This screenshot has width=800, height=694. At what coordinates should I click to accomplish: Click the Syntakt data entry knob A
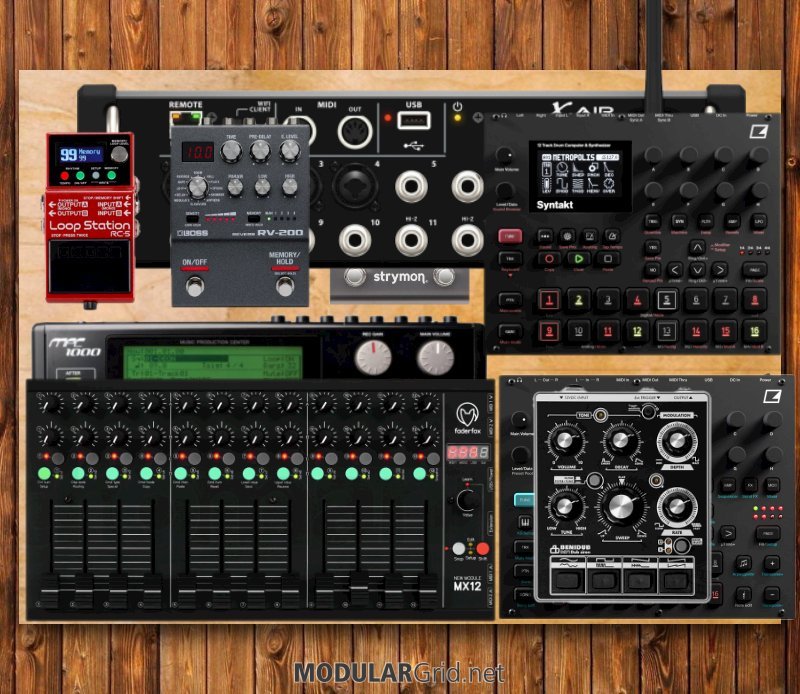pos(653,155)
